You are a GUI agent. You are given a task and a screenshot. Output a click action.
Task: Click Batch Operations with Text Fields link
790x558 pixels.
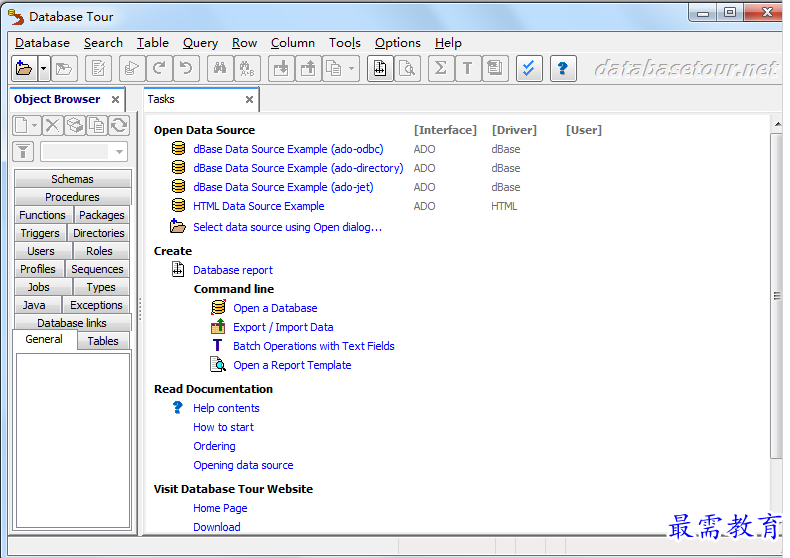coord(314,346)
